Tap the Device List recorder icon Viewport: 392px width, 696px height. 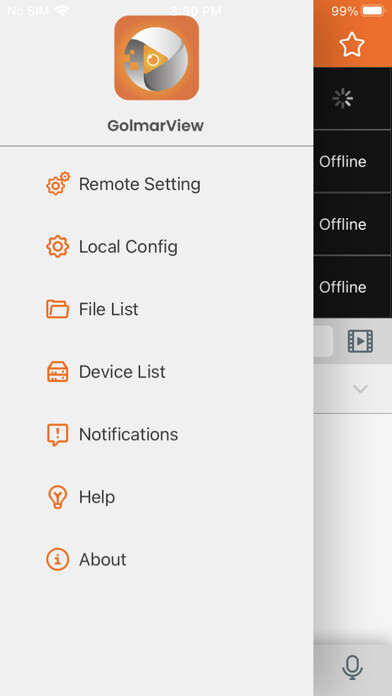click(x=58, y=372)
